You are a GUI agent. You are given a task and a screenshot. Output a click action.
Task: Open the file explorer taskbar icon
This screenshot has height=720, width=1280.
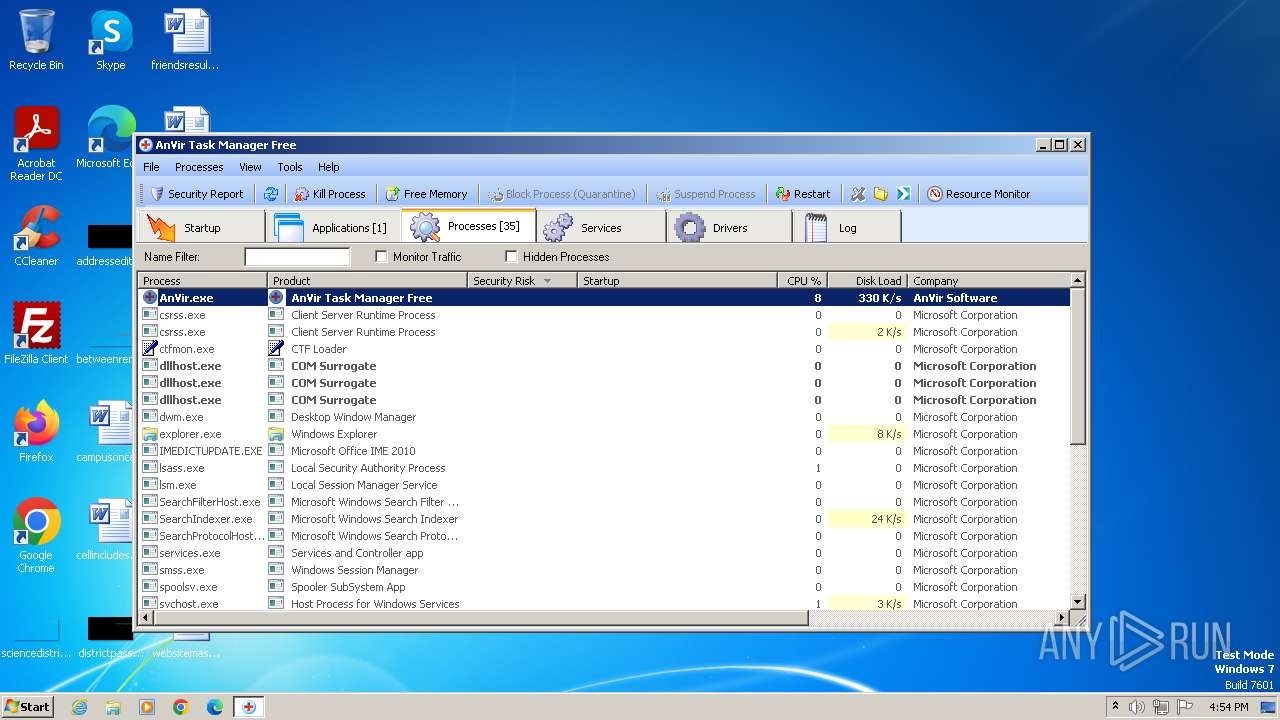tap(113, 707)
